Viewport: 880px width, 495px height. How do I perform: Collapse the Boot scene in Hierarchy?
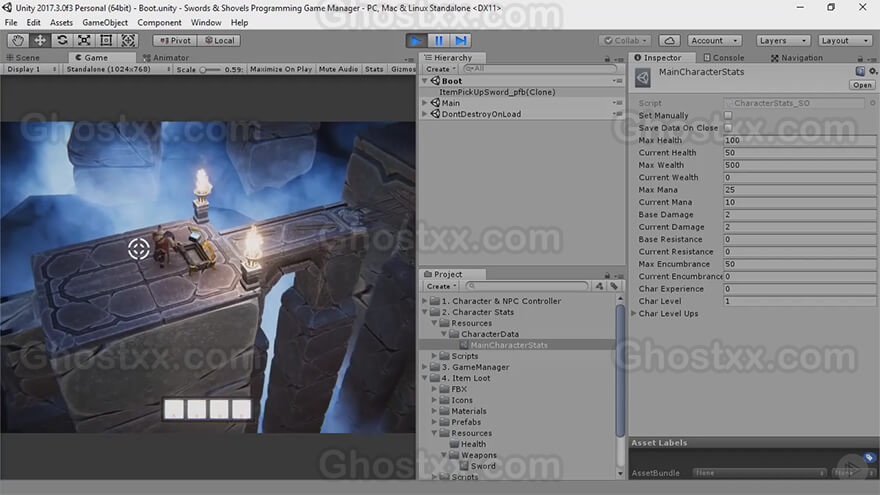425,81
